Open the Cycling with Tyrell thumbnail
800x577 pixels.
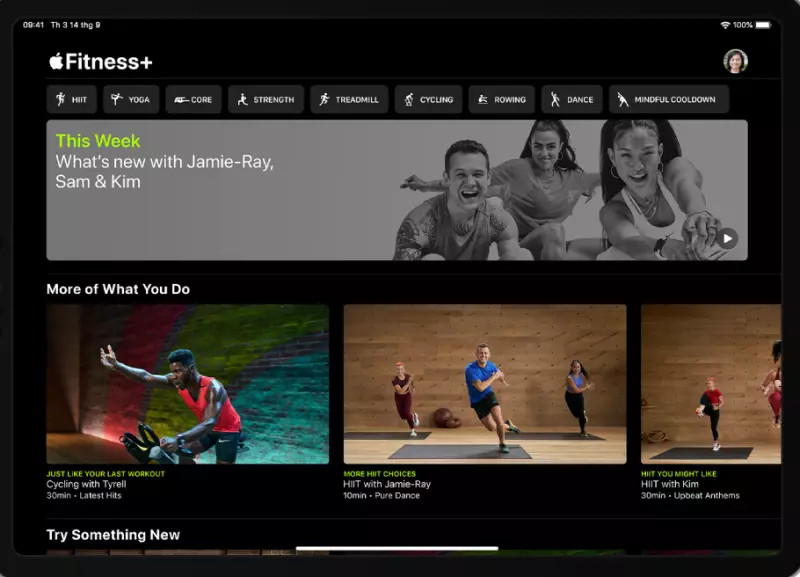click(188, 384)
